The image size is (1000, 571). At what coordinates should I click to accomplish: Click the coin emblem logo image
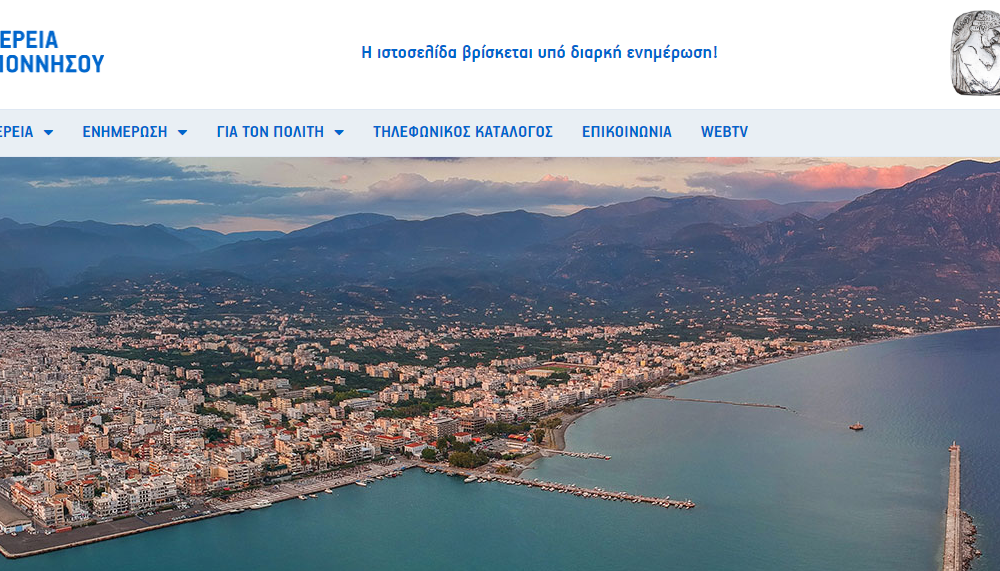coord(975,53)
